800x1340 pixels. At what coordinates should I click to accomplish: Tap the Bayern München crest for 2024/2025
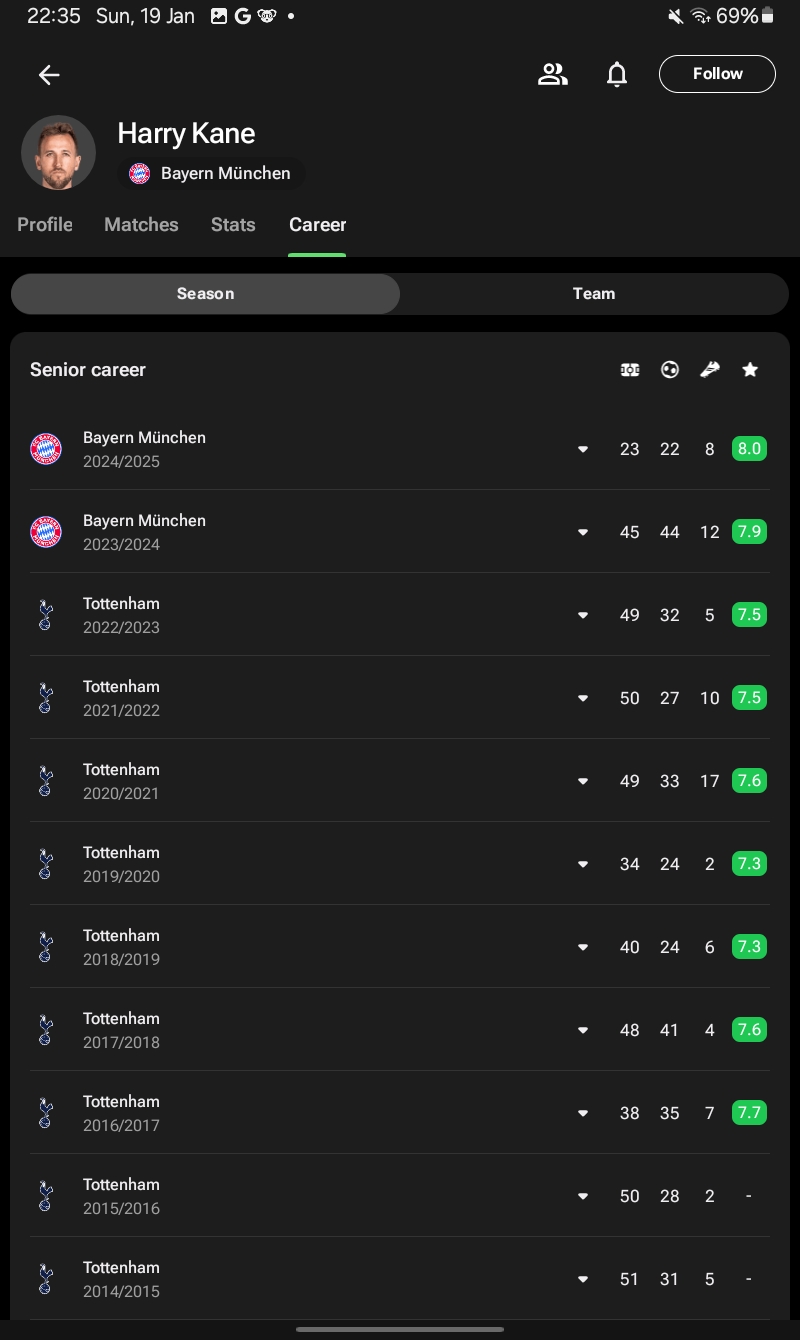tap(46, 449)
